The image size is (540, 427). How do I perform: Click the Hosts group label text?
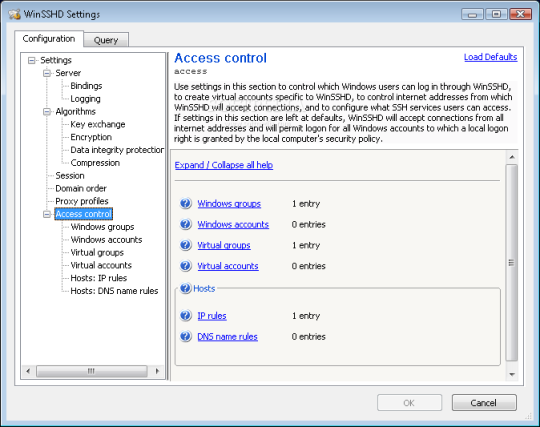tap(204, 289)
